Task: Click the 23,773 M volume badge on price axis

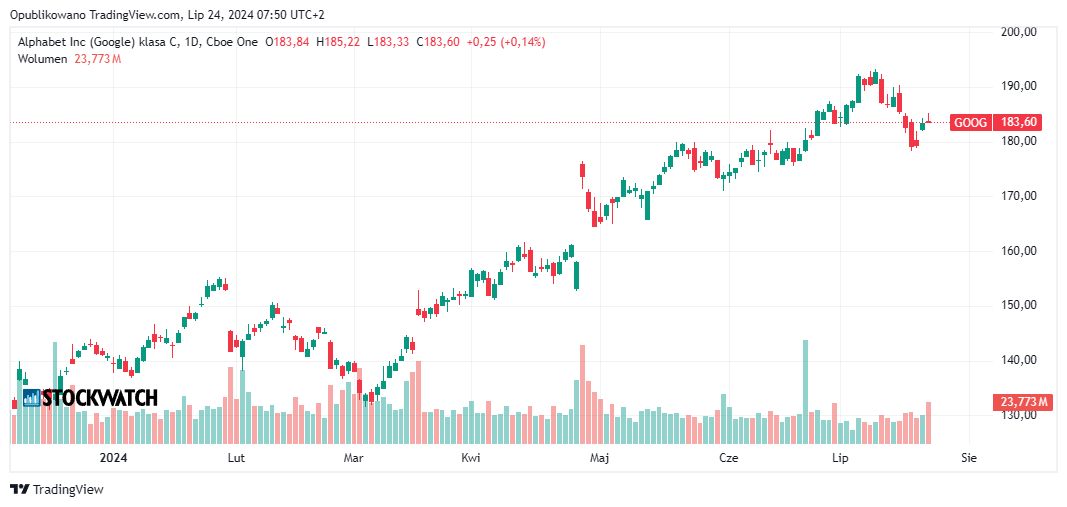Action: point(1023,403)
